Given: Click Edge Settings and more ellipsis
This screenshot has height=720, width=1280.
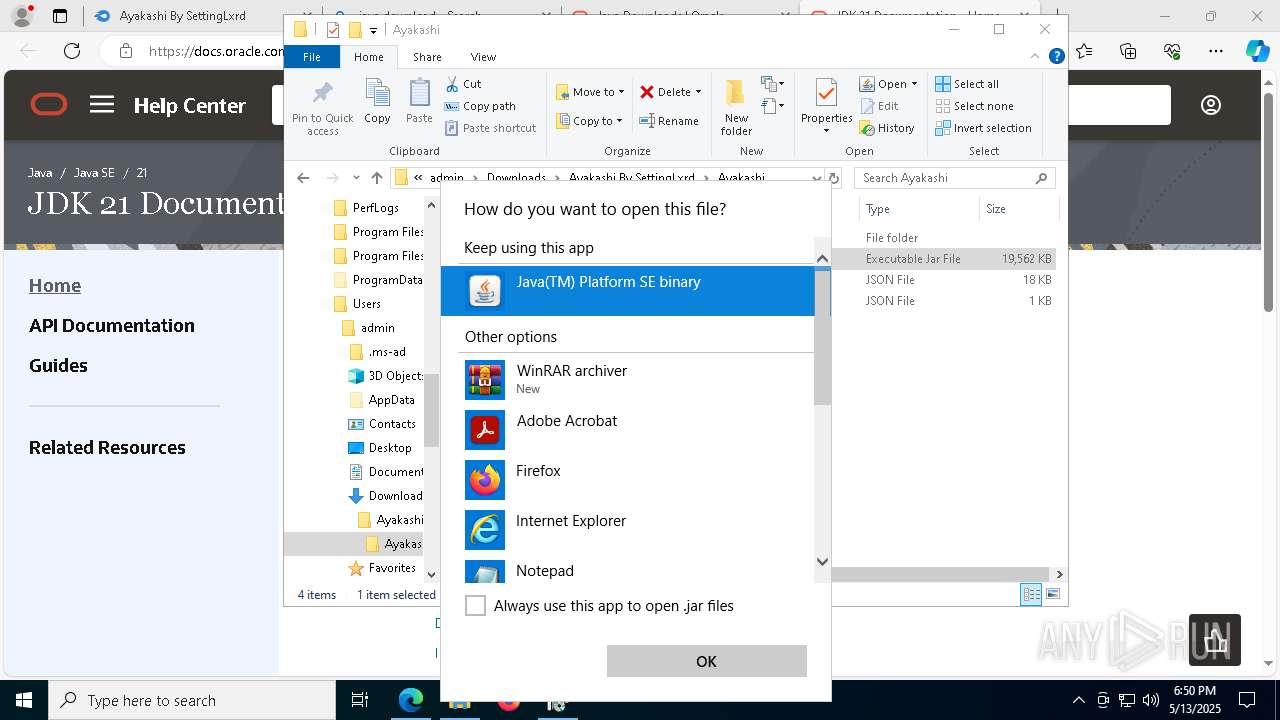Looking at the screenshot, I should tap(1216, 51).
